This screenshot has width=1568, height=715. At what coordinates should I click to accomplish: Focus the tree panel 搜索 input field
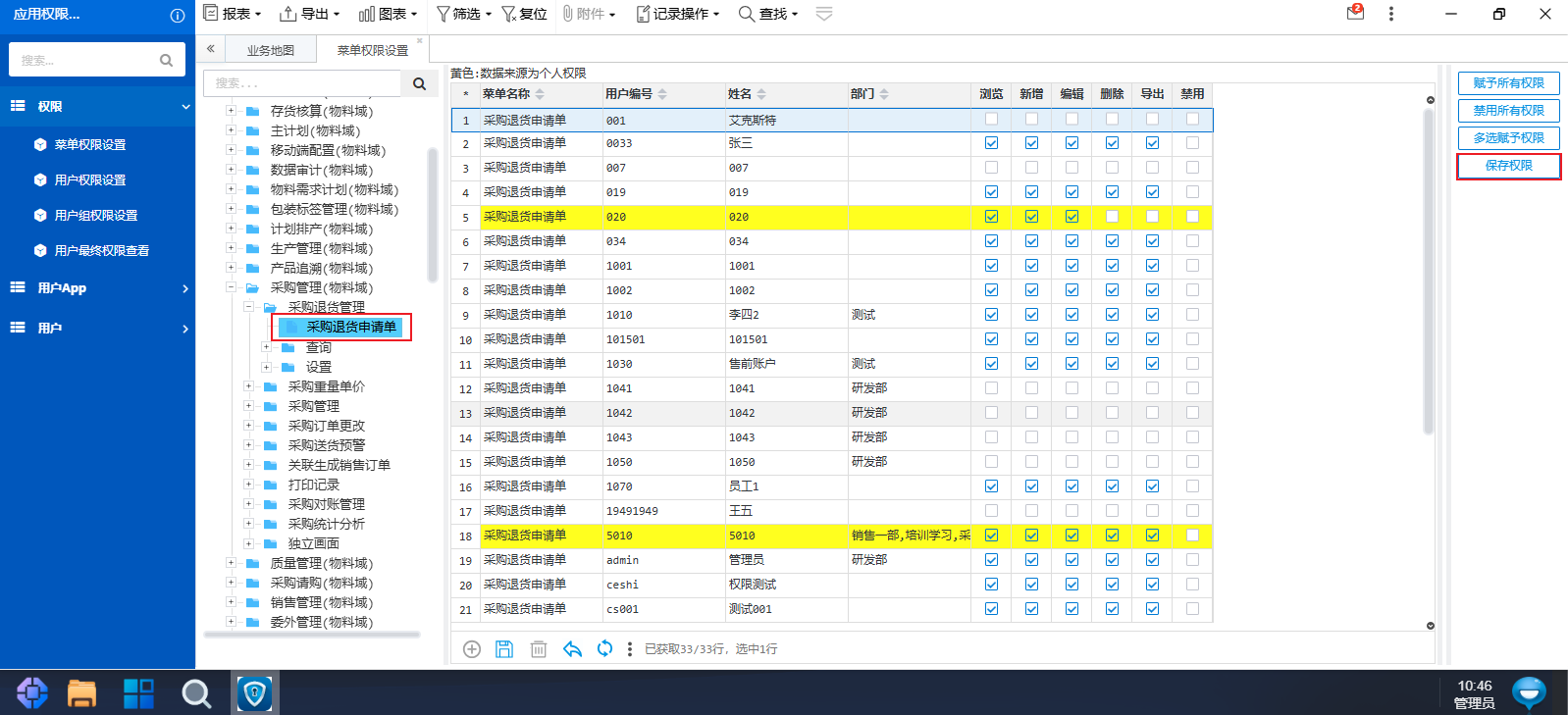(x=302, y=83)
